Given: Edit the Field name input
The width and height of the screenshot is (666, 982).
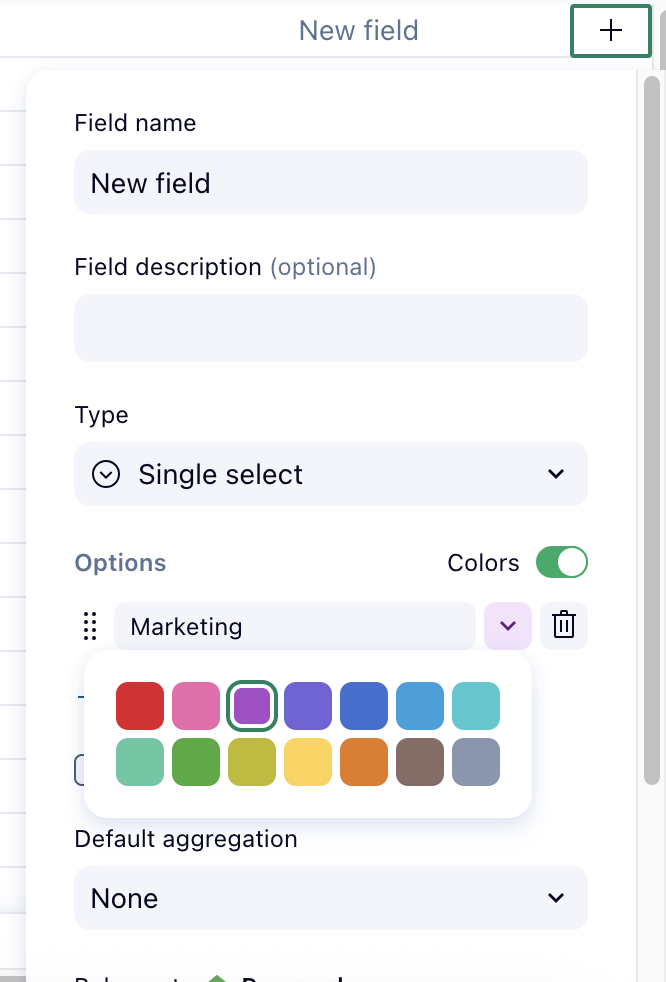Looking at the screenshot, I should point(330,183).
